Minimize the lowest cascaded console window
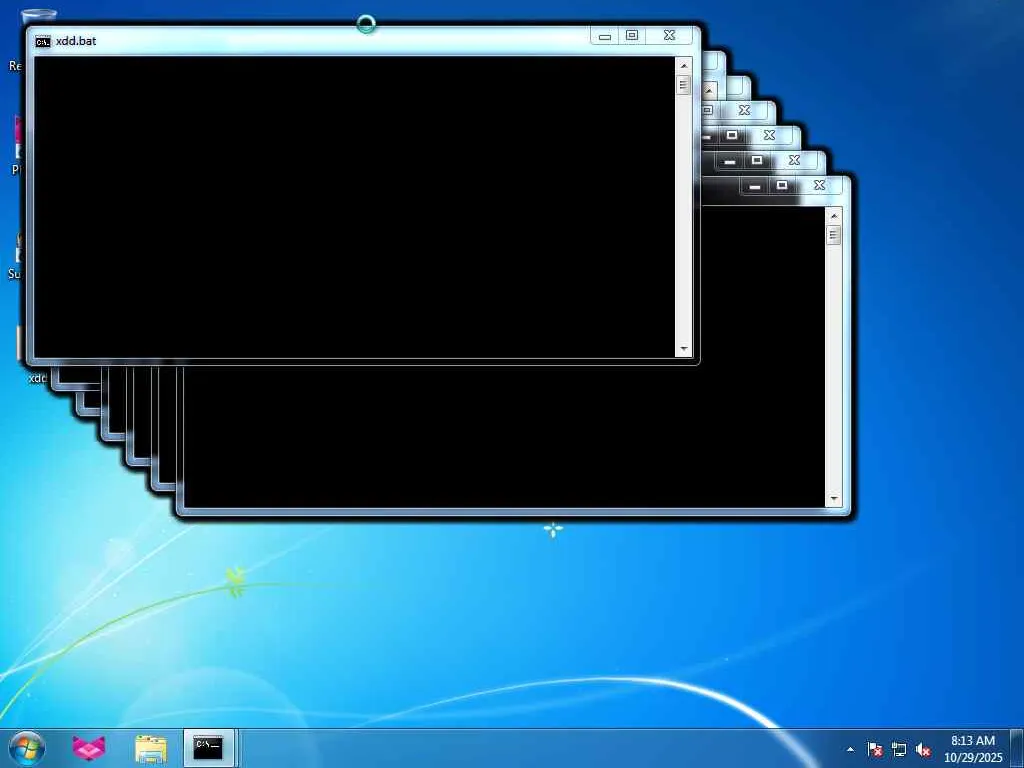This screenshot has height=768, width=1024. [755, 186]
